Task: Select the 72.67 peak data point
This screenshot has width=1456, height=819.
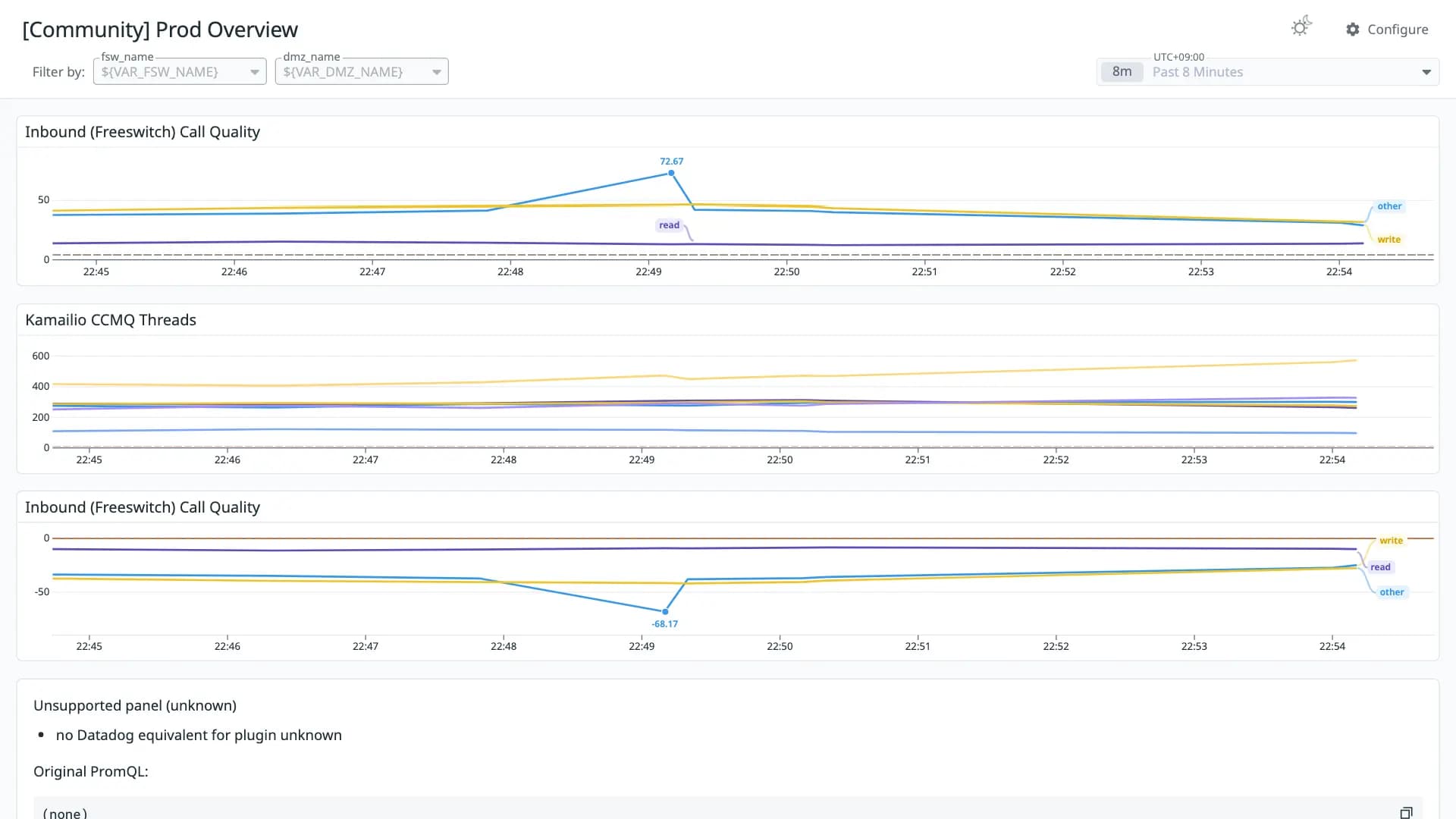Action: click(671, 173)
